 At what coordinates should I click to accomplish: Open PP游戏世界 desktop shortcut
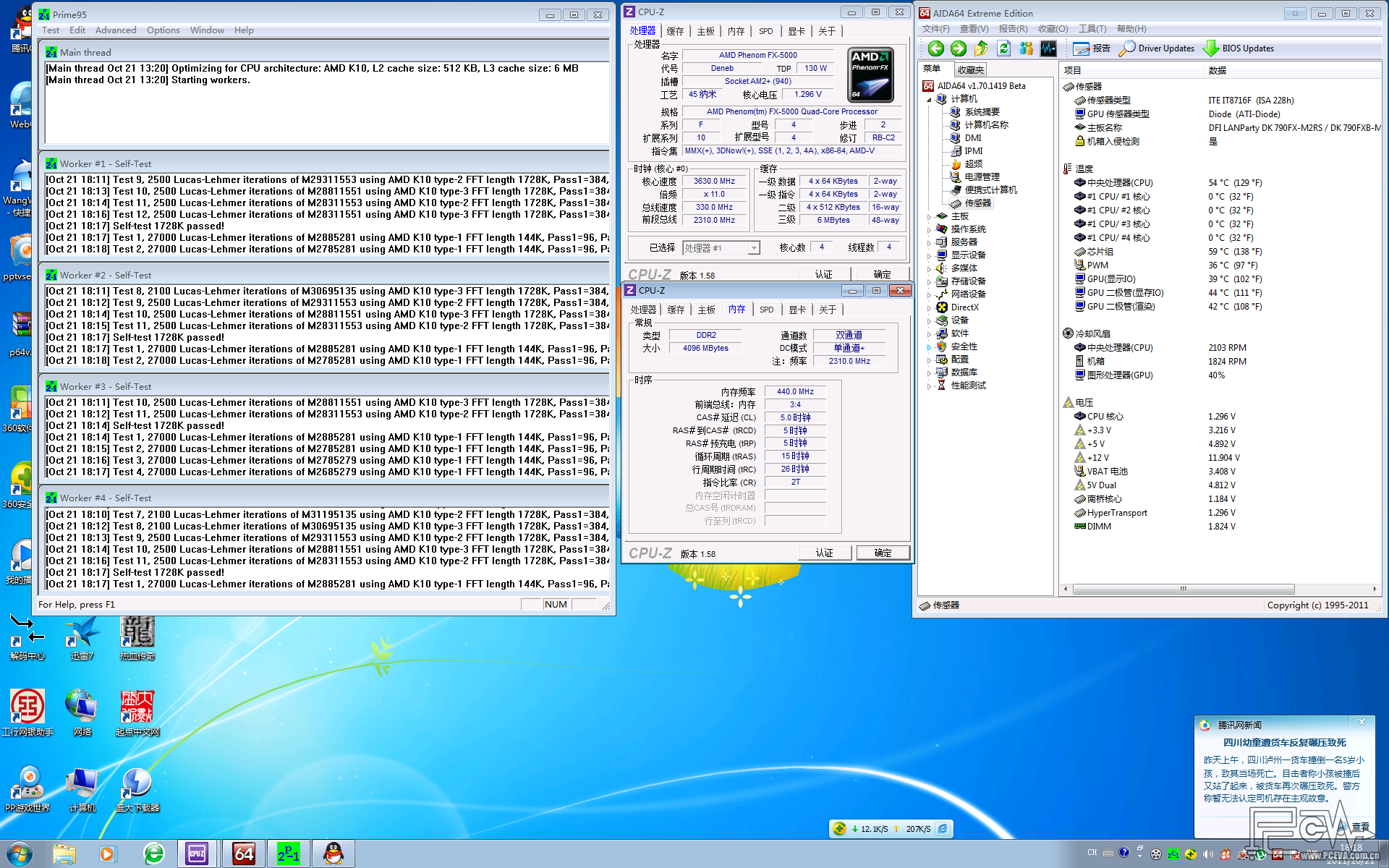point(27,789)
